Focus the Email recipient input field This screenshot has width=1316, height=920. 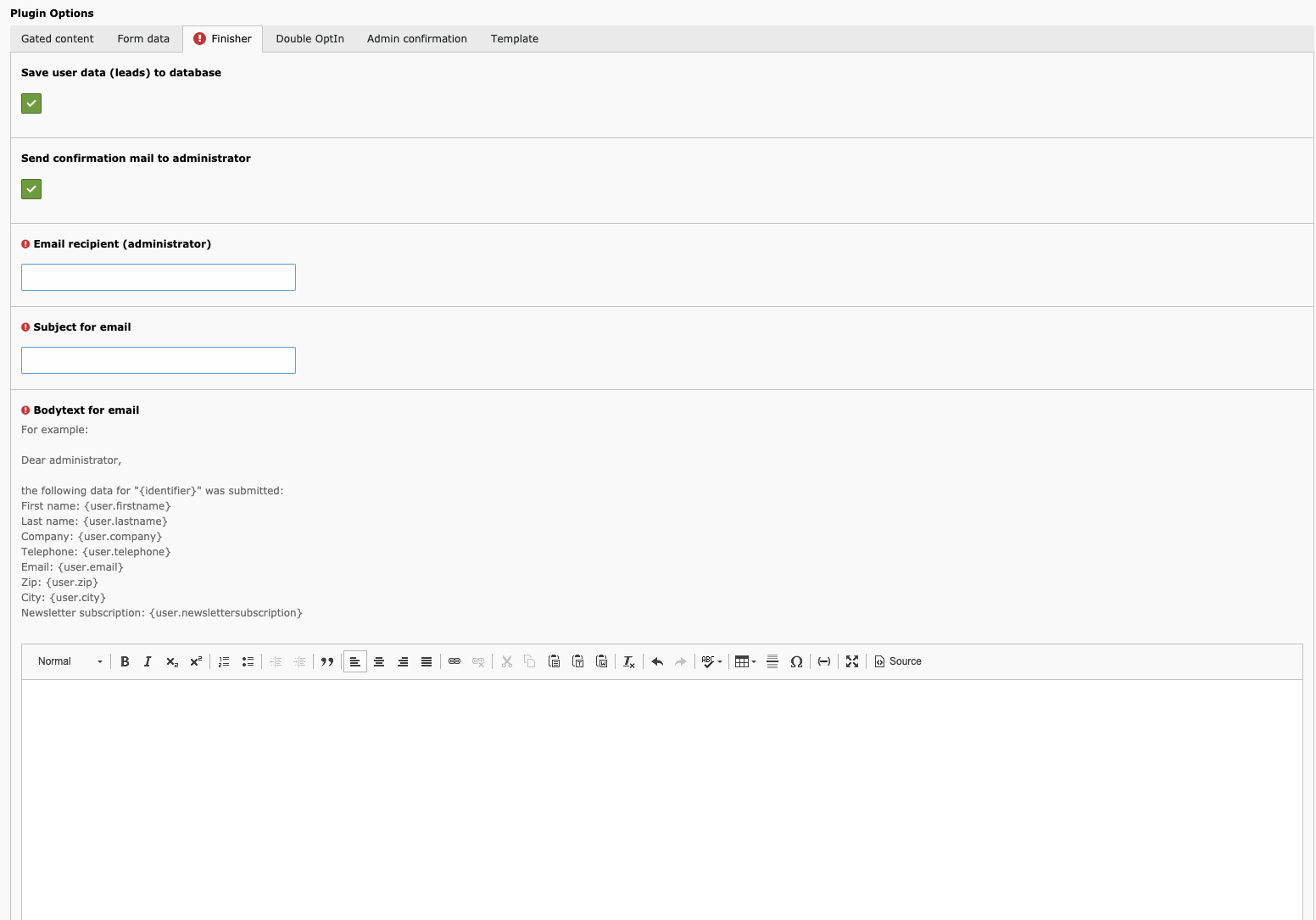point(159,277)
